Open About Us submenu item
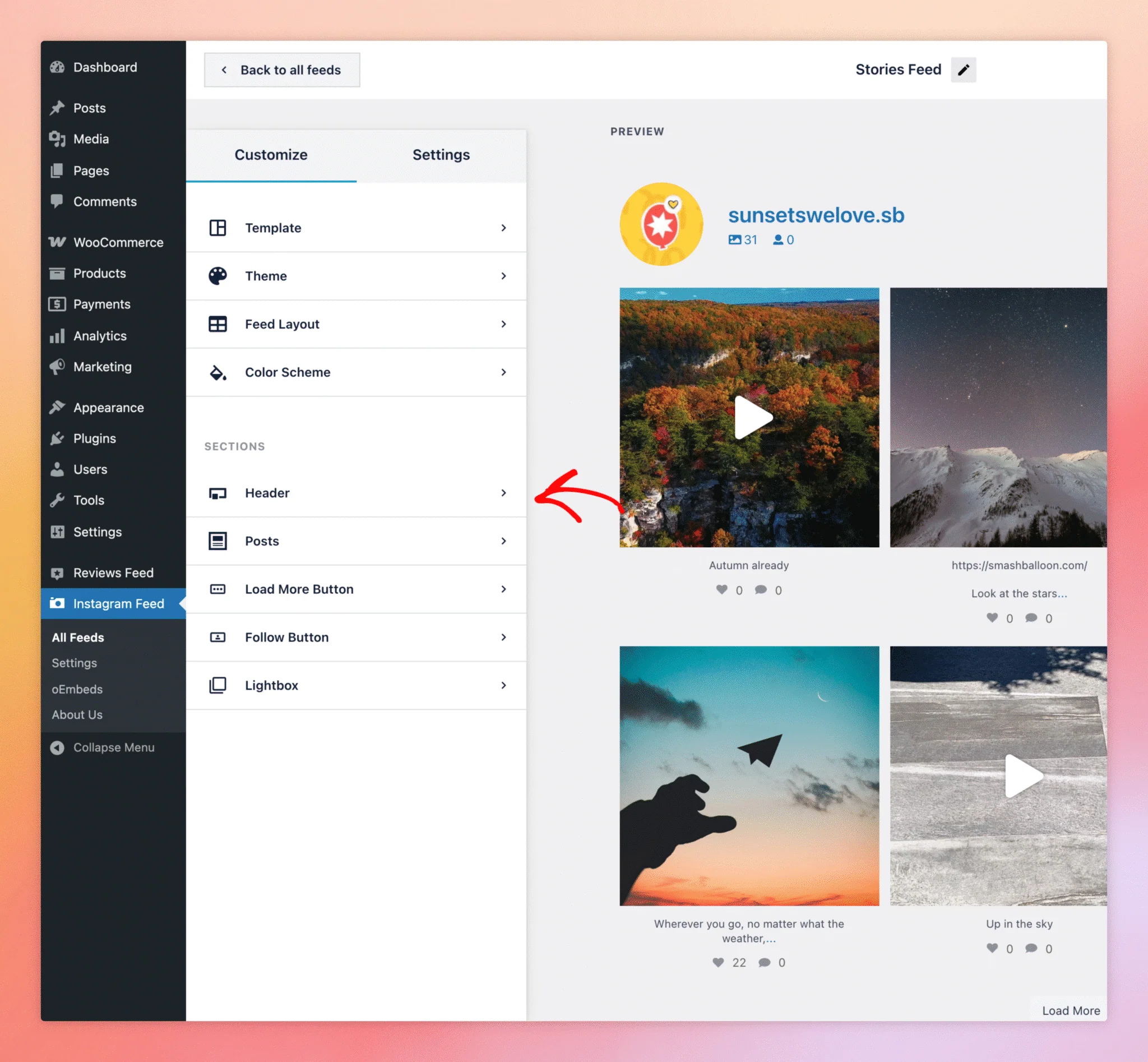This screenshot has height=1062, width=1148. 77,715
